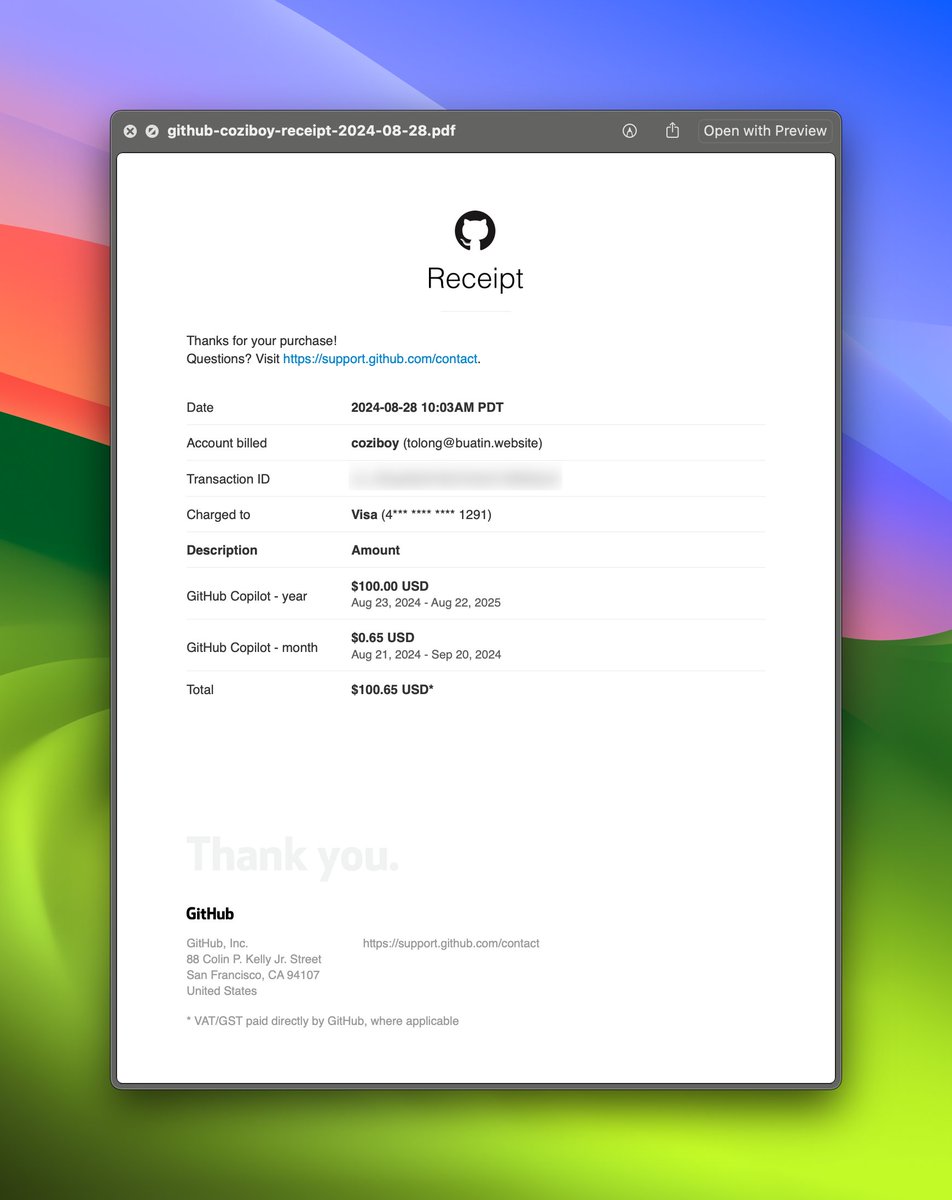
Task: Open the Share icon menu
Action: coord(673,130)
